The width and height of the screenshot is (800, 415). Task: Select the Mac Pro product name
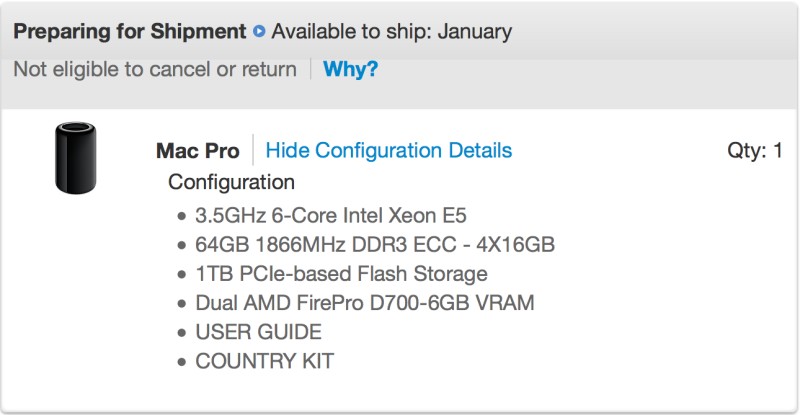tap(197, 151)
